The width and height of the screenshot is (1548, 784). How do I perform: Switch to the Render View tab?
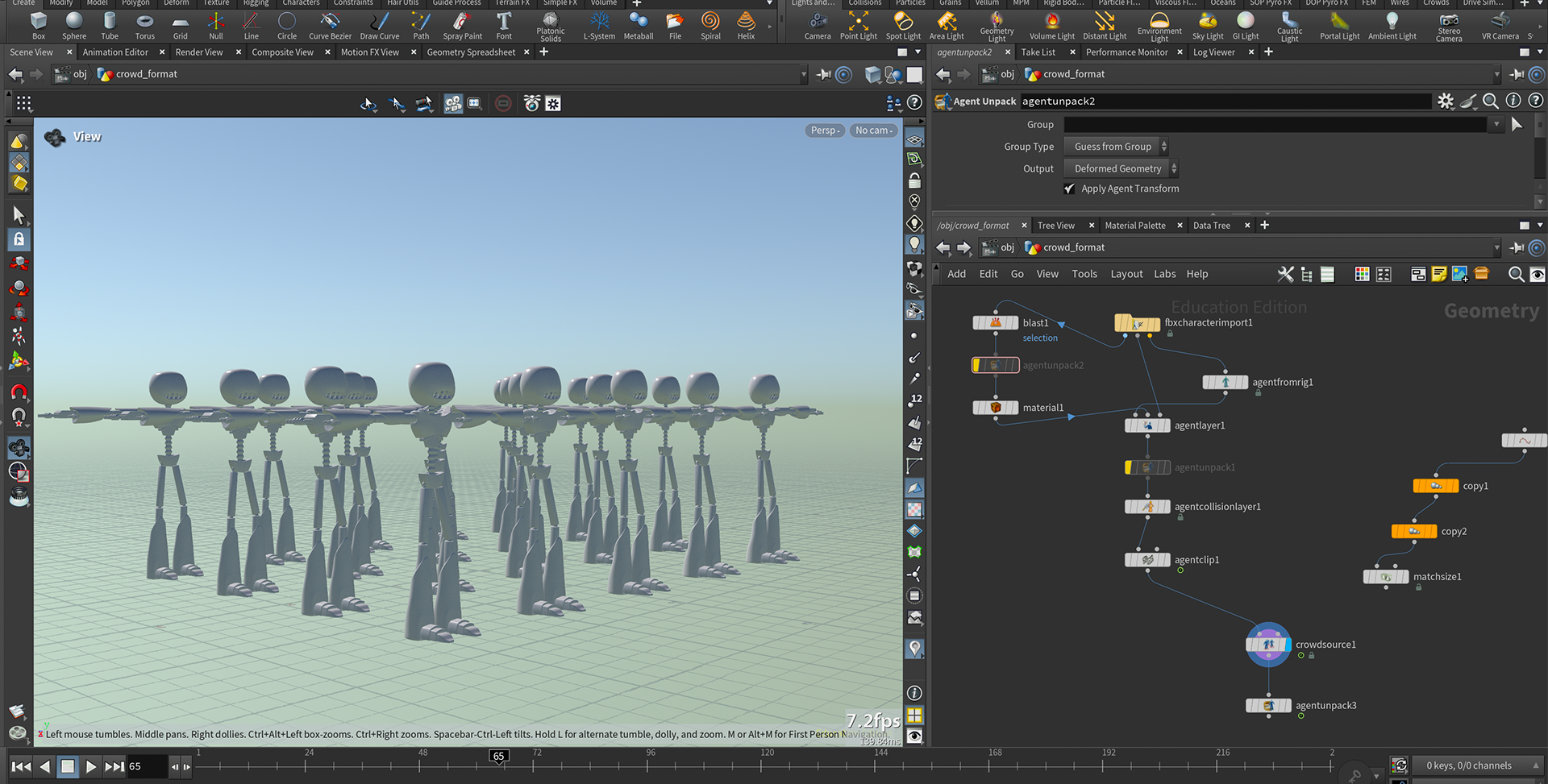[x=199, y=52]
